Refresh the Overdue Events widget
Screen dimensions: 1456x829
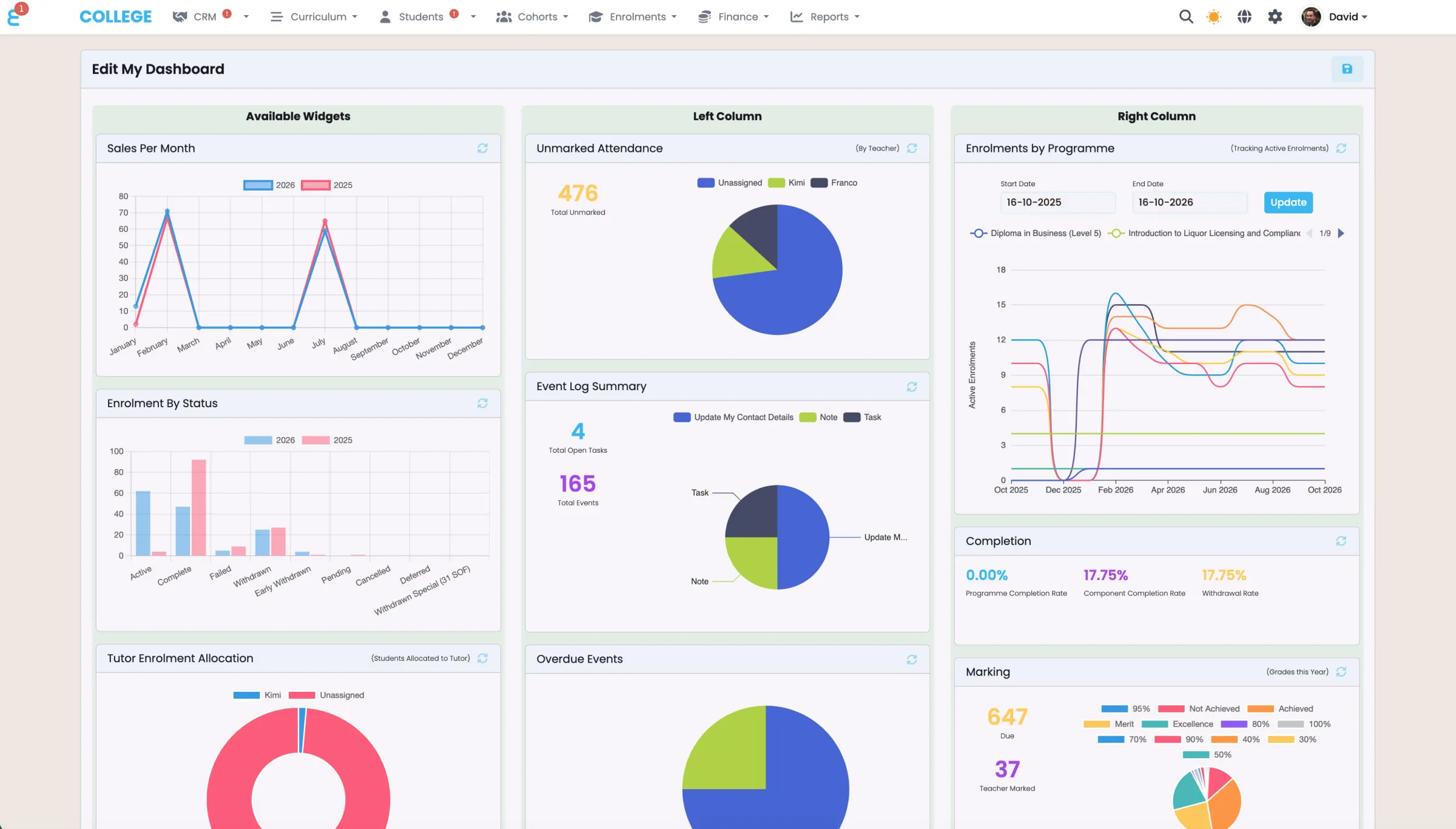[911, 659]
